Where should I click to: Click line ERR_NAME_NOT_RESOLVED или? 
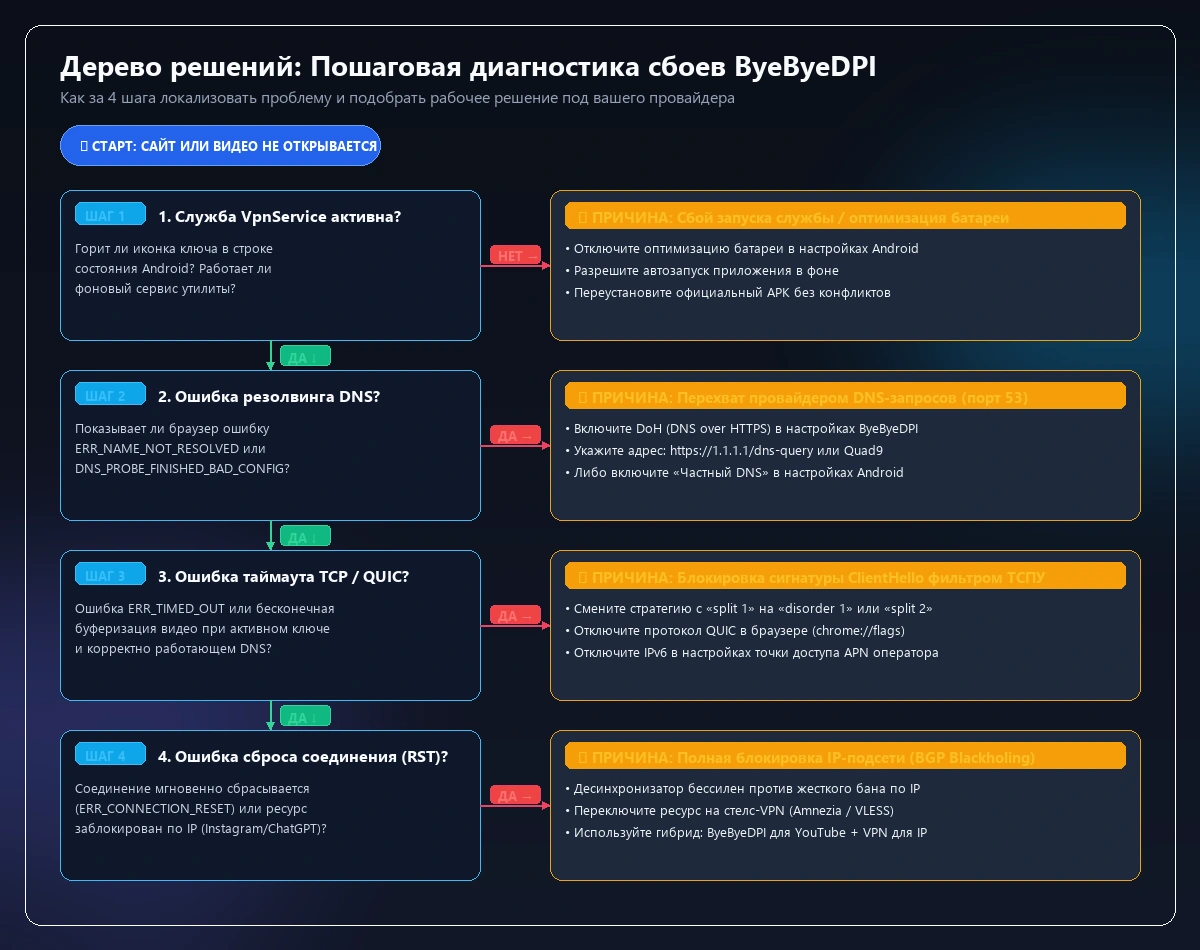(x=170, y=449)
